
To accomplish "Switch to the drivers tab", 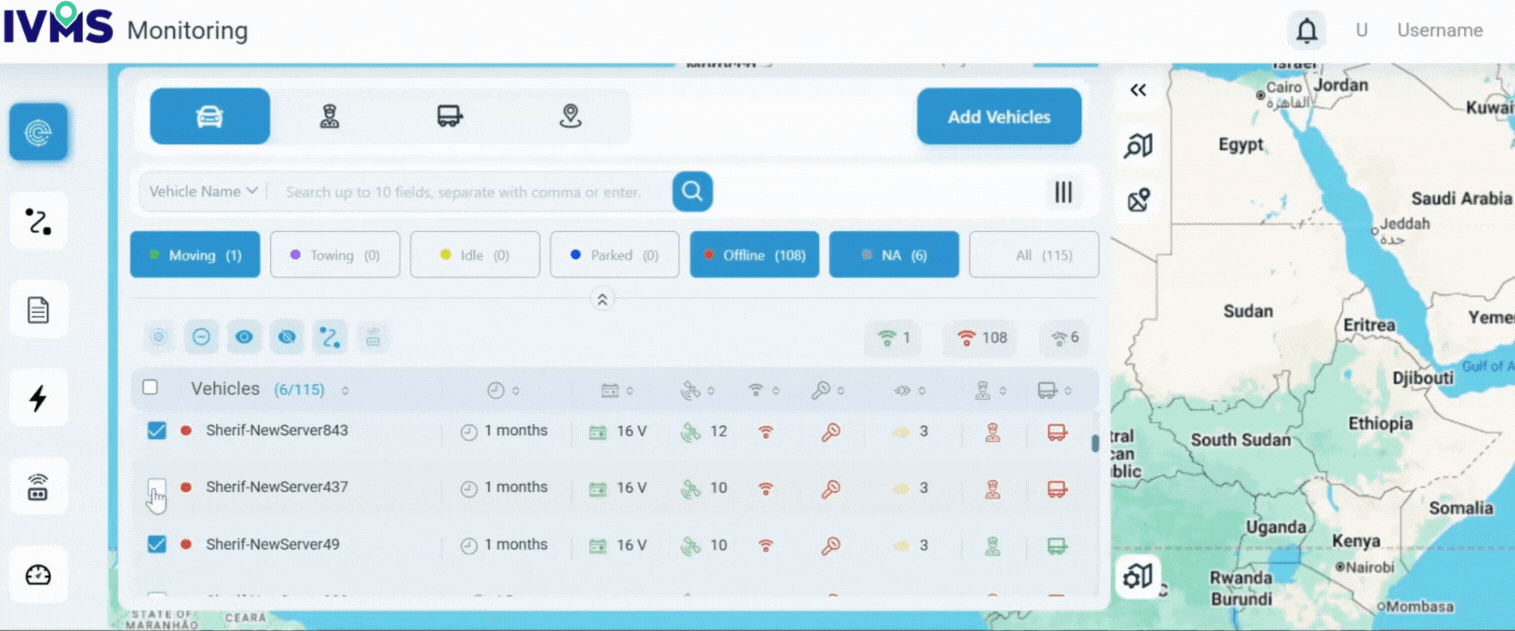I will (x=330, y=117).
